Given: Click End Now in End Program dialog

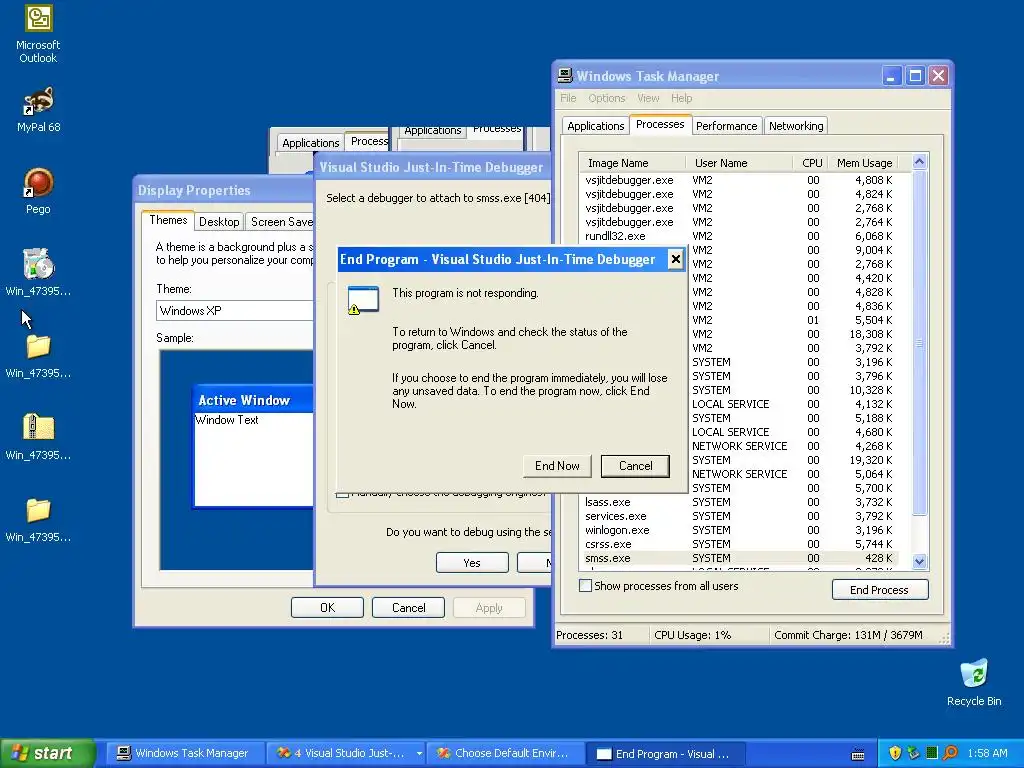Looking at the screenshot, I should [x=557, y=466].
